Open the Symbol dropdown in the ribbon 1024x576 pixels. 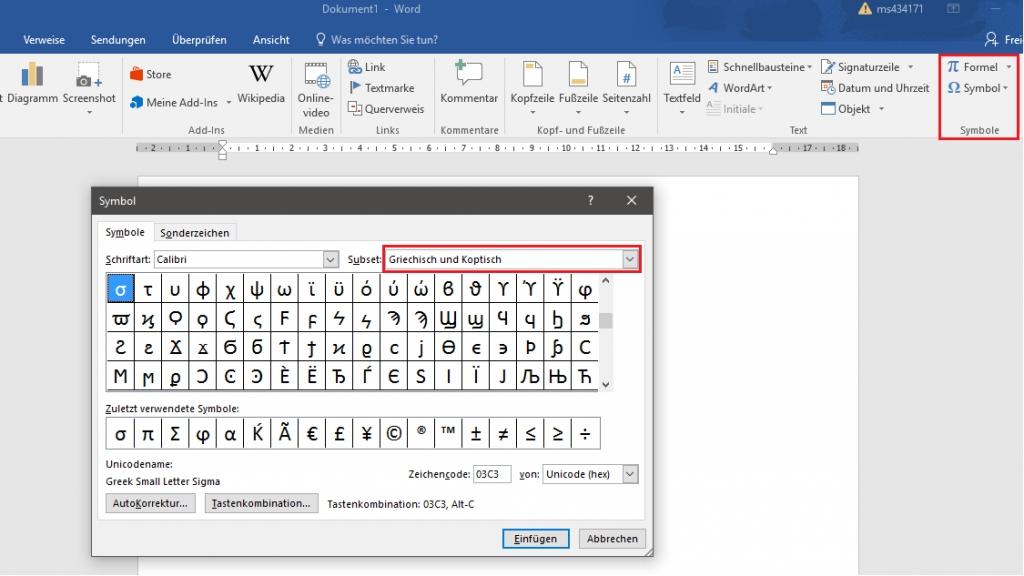[x=979, y=88]
